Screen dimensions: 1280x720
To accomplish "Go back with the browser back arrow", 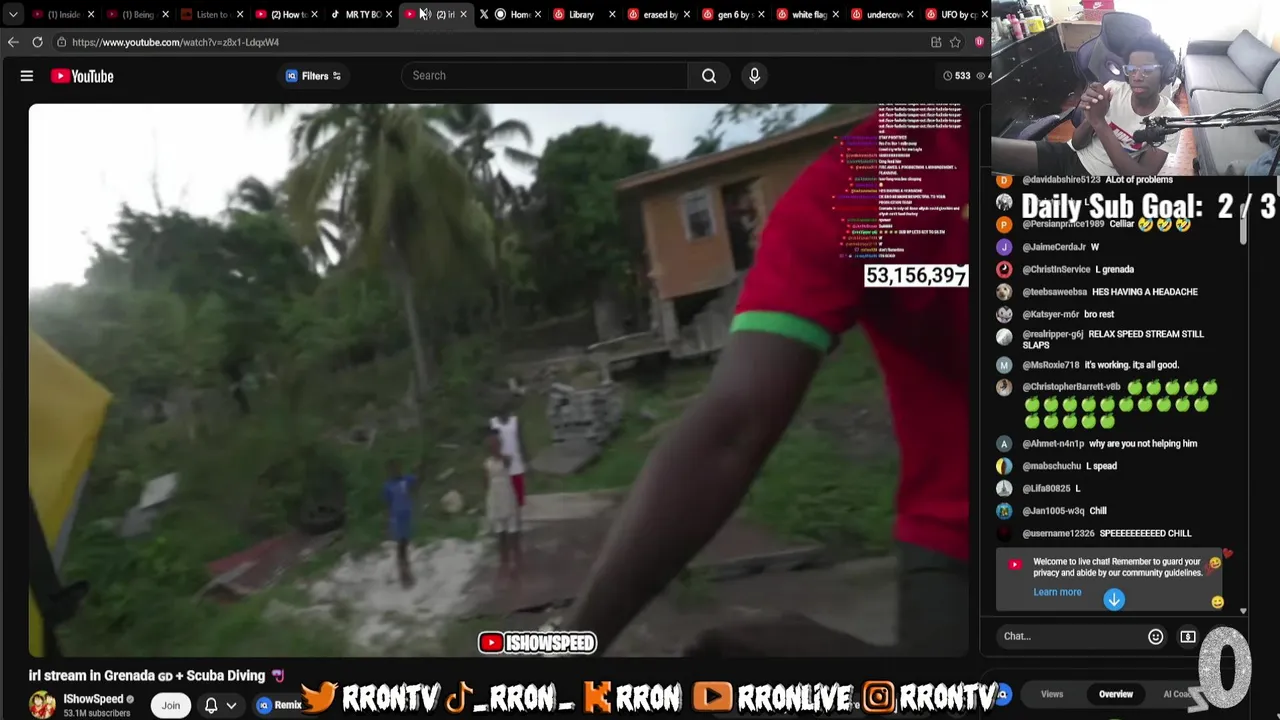I will 13,42.
